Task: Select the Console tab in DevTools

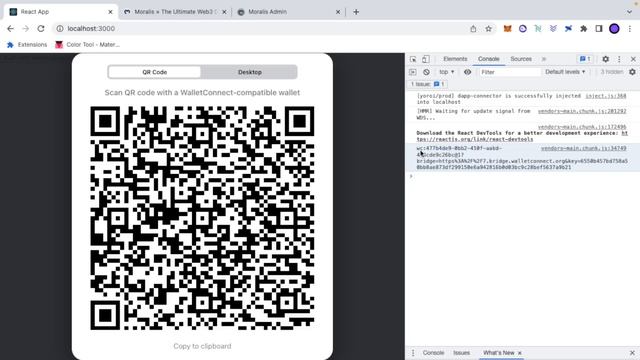Action: (x=489, y=59)
